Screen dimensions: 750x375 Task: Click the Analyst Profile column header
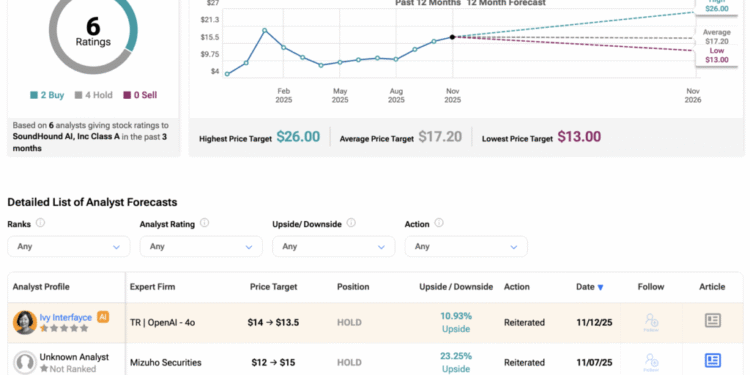(x=41, y=287)
